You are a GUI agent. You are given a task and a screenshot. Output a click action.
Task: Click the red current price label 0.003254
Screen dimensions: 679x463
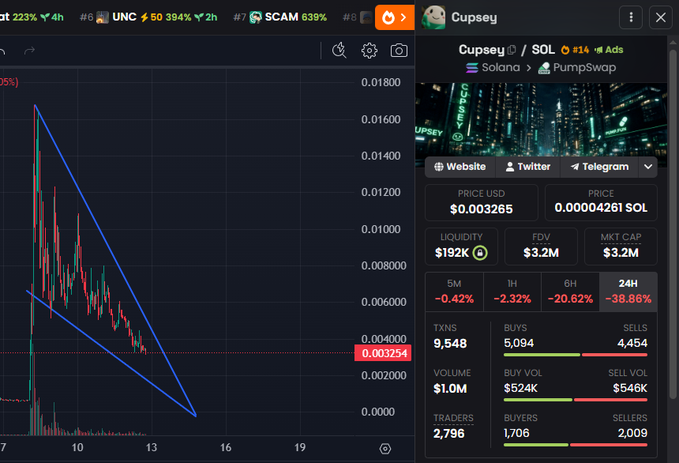point(383,353)
